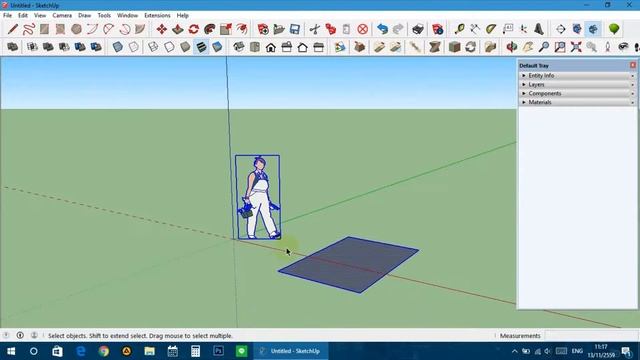Click the Copy icon
Viewport: 640px width, 360px height.
tap(330, 29)
